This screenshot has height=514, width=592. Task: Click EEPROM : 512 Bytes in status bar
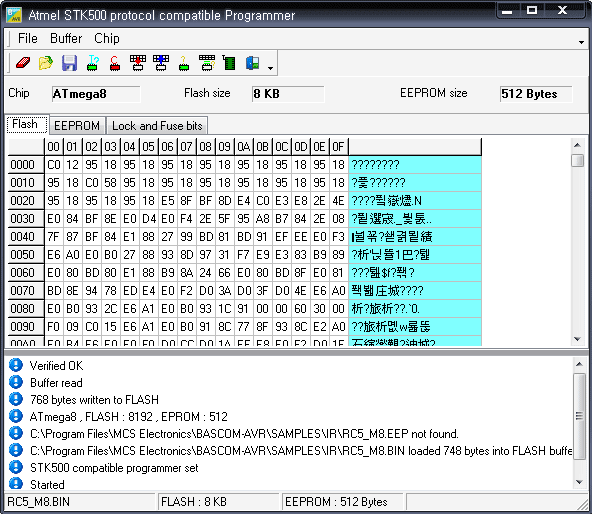336,502
